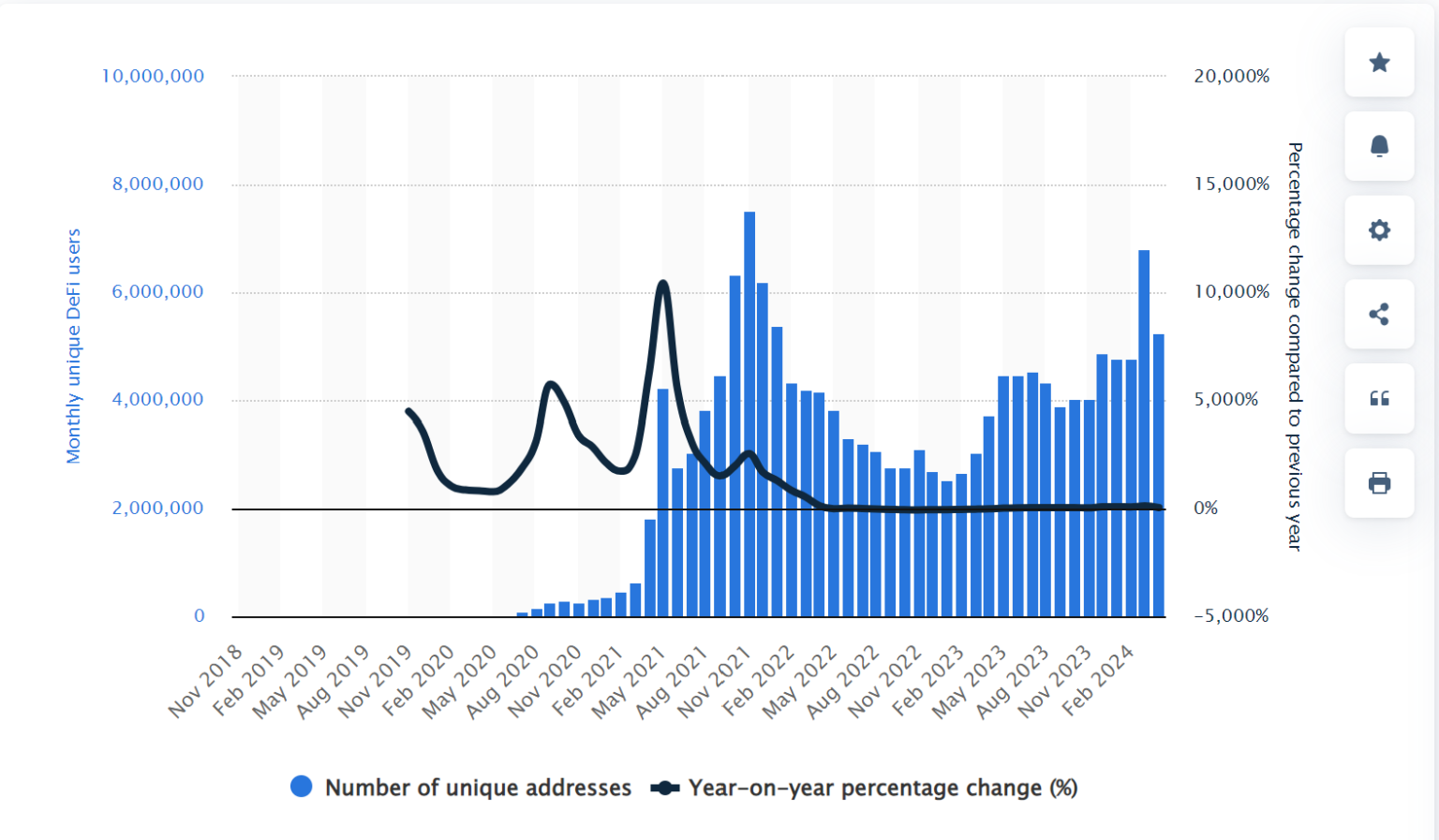Click the share icon for this chart
This screenshot has width=1439, height=840.
pyautogui.click(x=1378, y=315)
